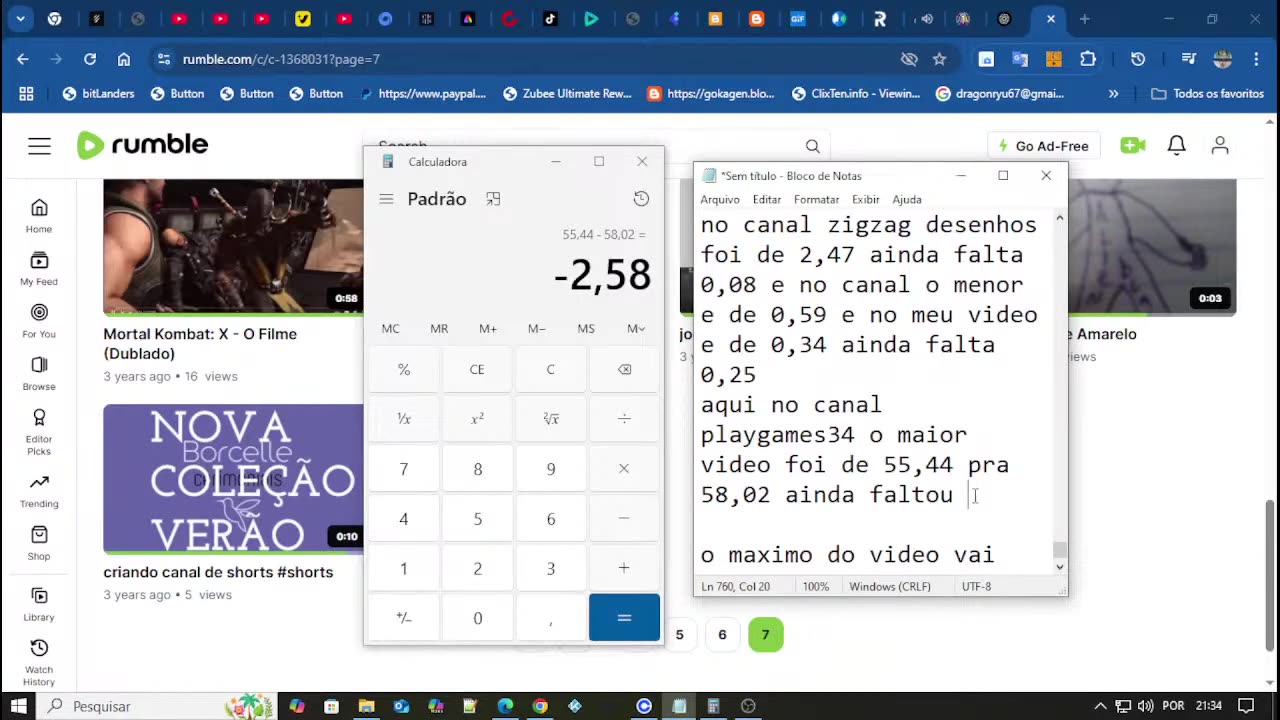
Task: Open Calculator navigation menu
Action: pyautogui.click(x=386, y=199)
